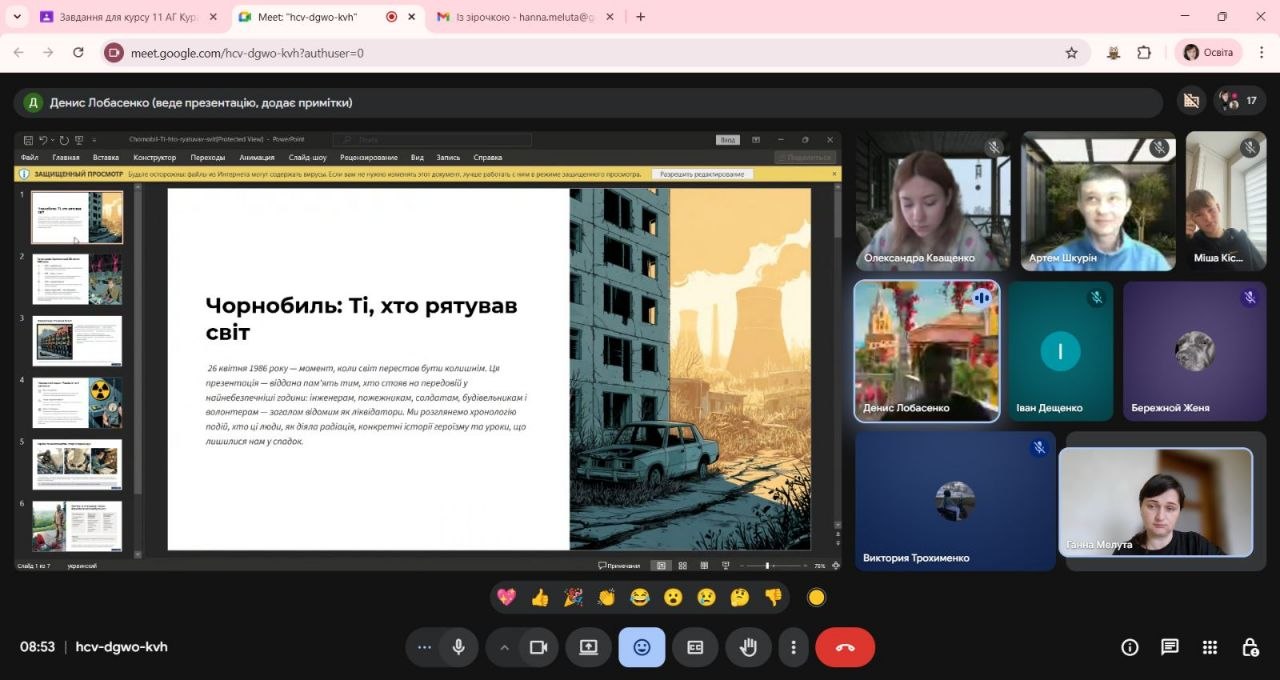Turn off the camera in Meet
Screen dimensions: 1280x680
click(539, 647)
